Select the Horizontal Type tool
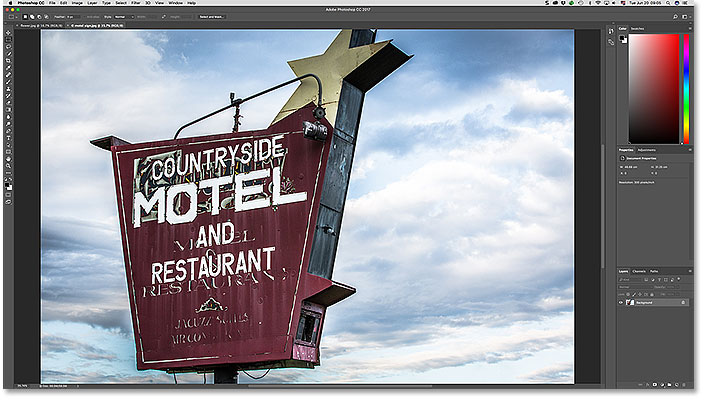Screen dimensions: 704x400 [9, 138]
